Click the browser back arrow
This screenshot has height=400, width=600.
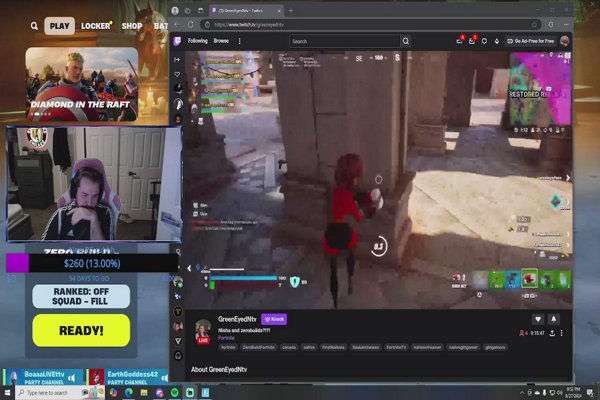[177, 24]
